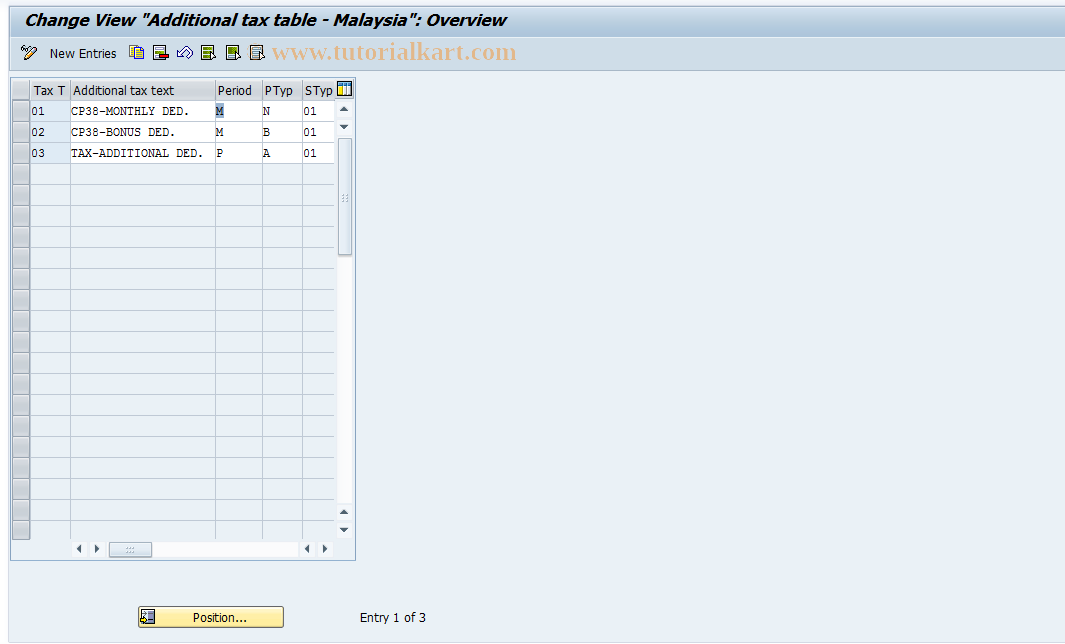Select row selector for tax type 01

[21, 111]
